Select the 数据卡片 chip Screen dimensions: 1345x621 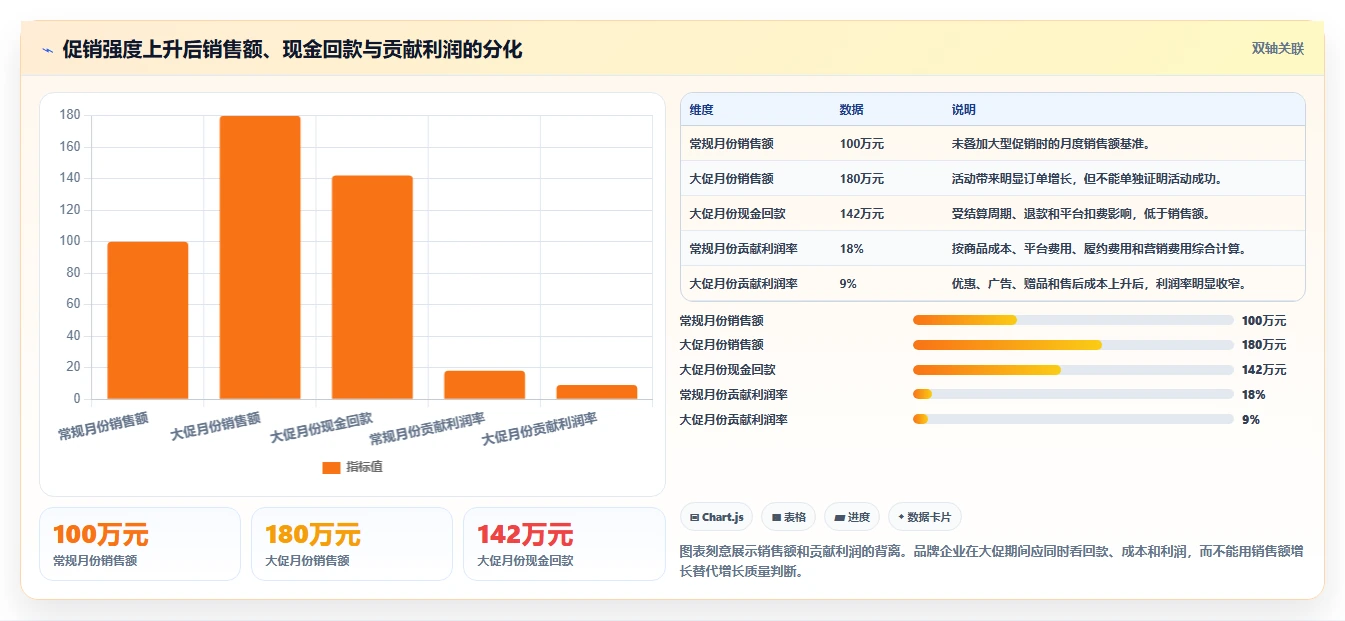[925, 517]
